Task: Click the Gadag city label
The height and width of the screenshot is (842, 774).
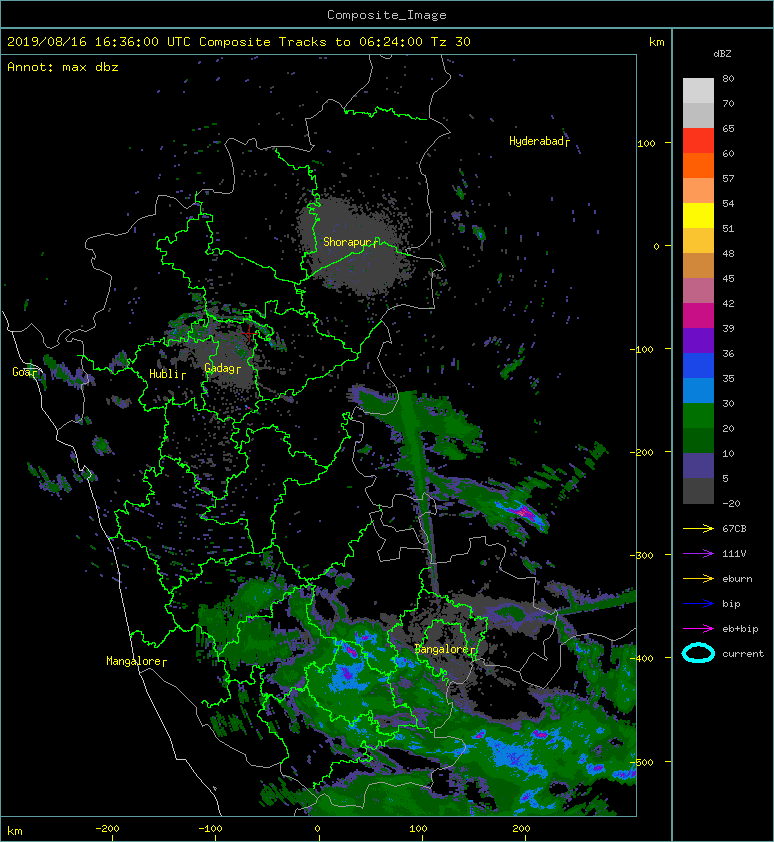Action: click(x=222, y=368)
